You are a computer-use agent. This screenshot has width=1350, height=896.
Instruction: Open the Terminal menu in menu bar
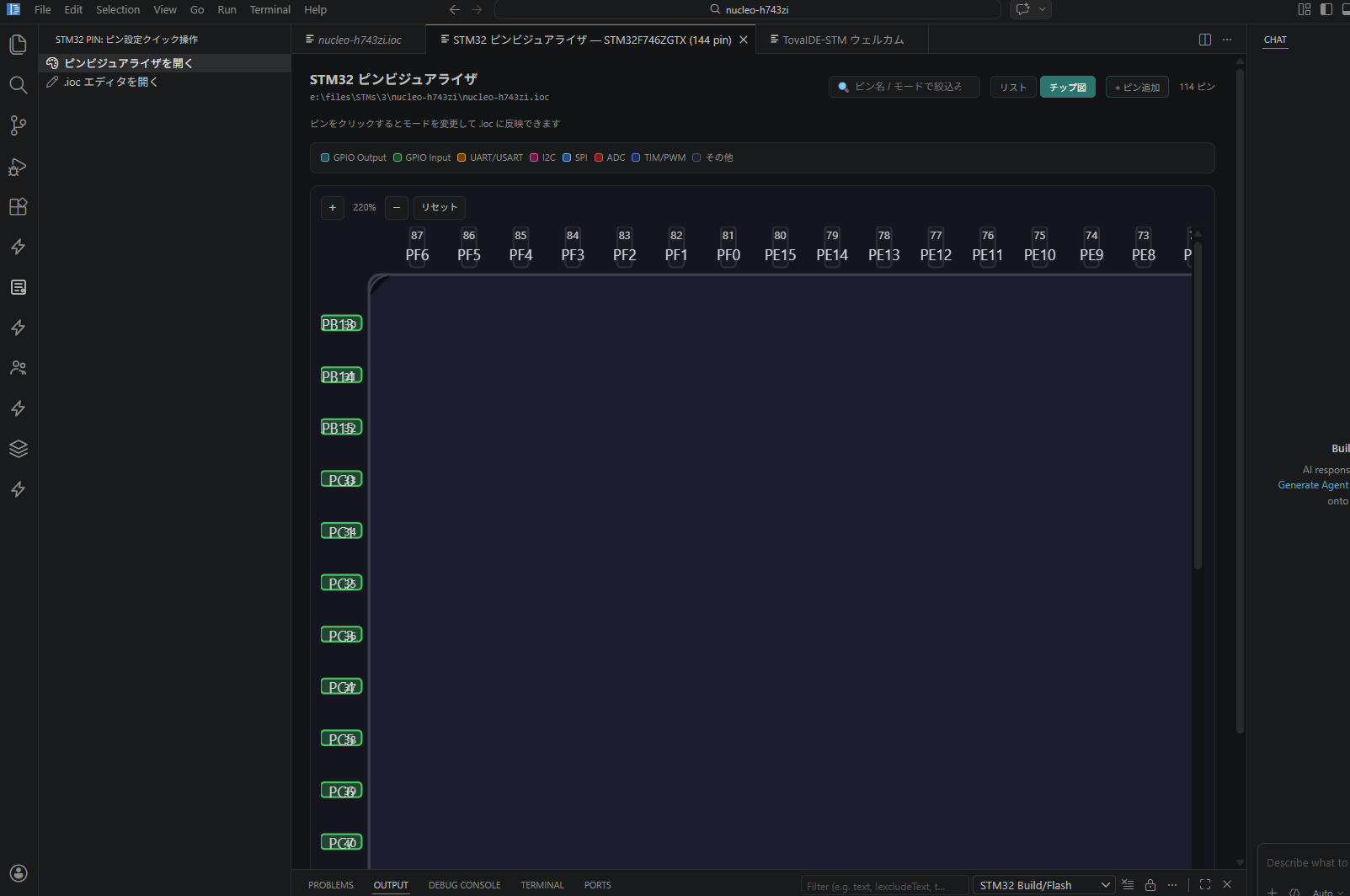pyautogui.click(x=269, y=9)
